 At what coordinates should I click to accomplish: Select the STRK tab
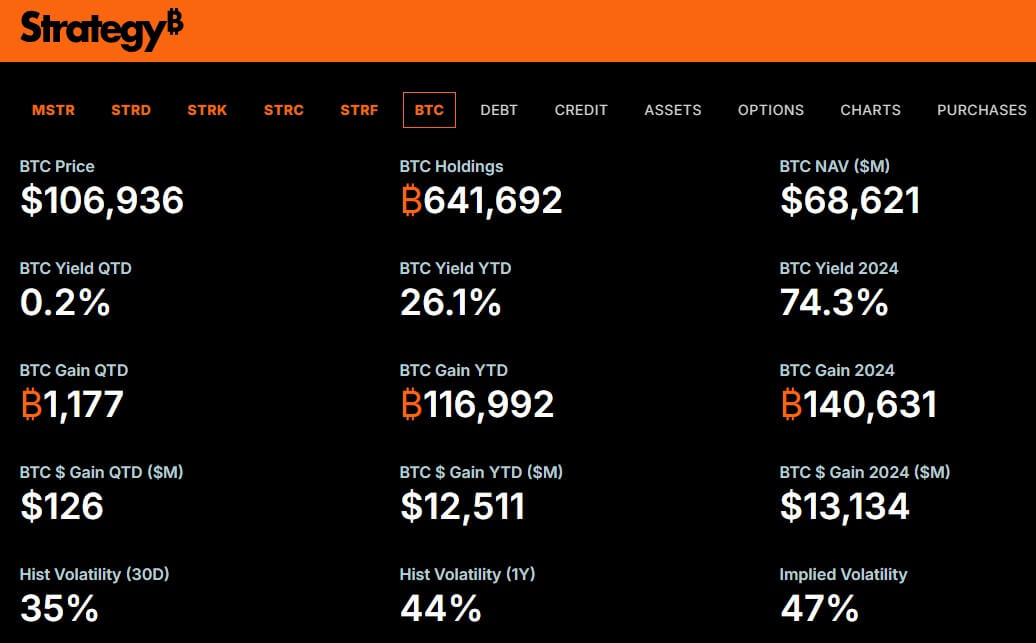pyautogui.click(x=207, y=110)
